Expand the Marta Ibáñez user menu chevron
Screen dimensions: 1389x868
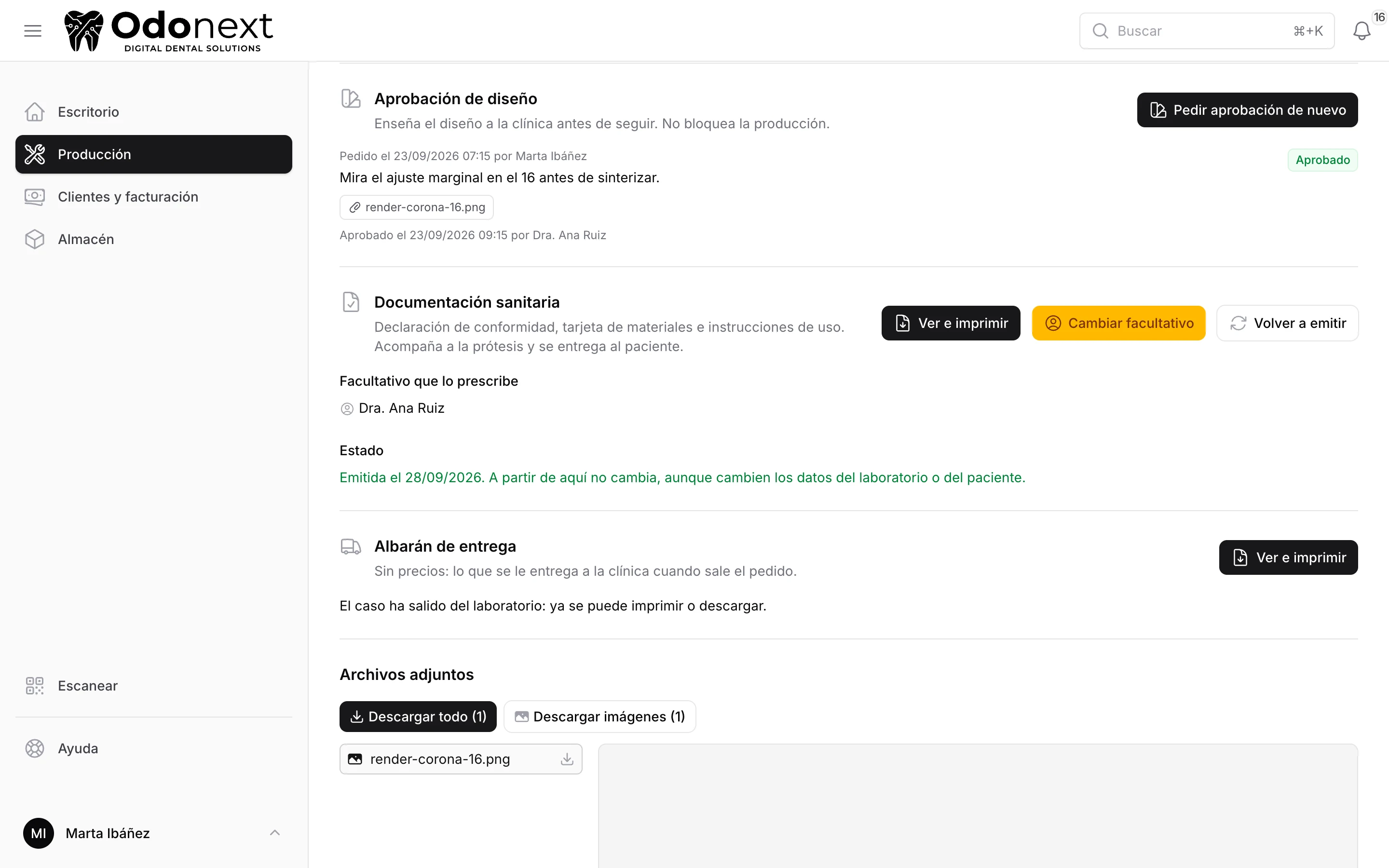(275, 833)
